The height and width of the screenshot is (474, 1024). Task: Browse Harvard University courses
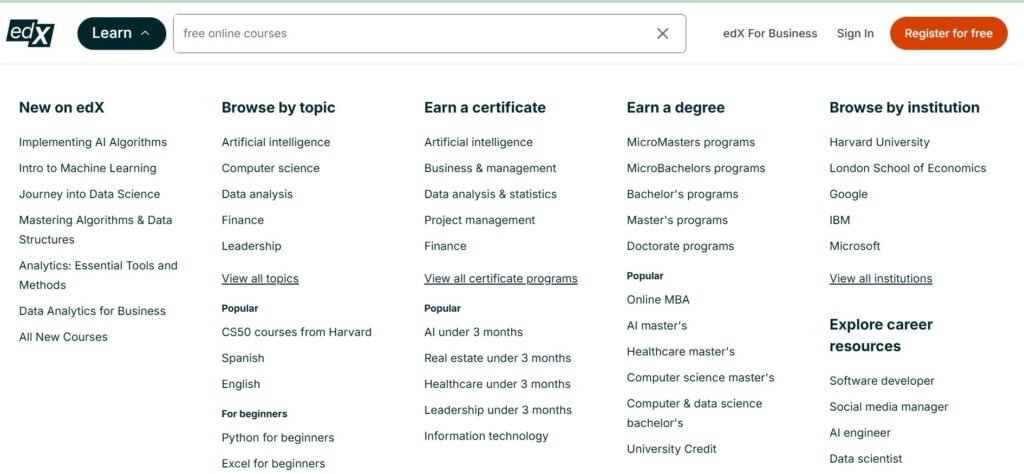pyautogui.click(x=879, y=142)
